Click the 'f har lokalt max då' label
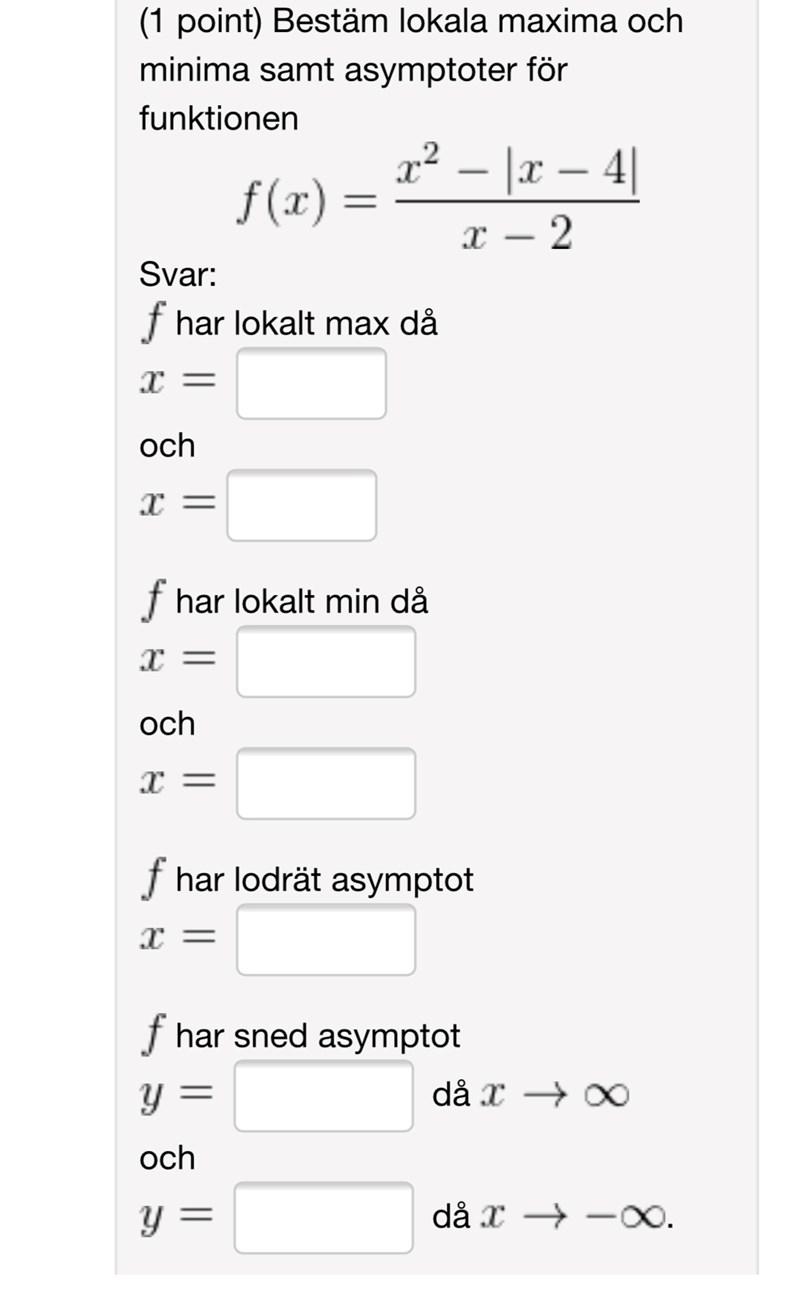The image size is (800, 1316). (290, 324)
